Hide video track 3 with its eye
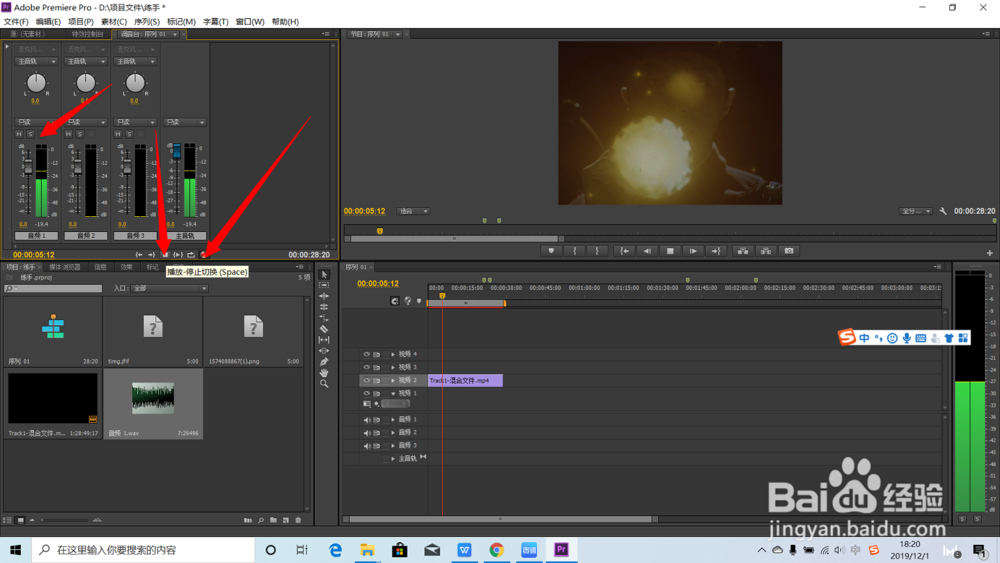The width and height of the screenshot is (1000, 563). (366, 367)
